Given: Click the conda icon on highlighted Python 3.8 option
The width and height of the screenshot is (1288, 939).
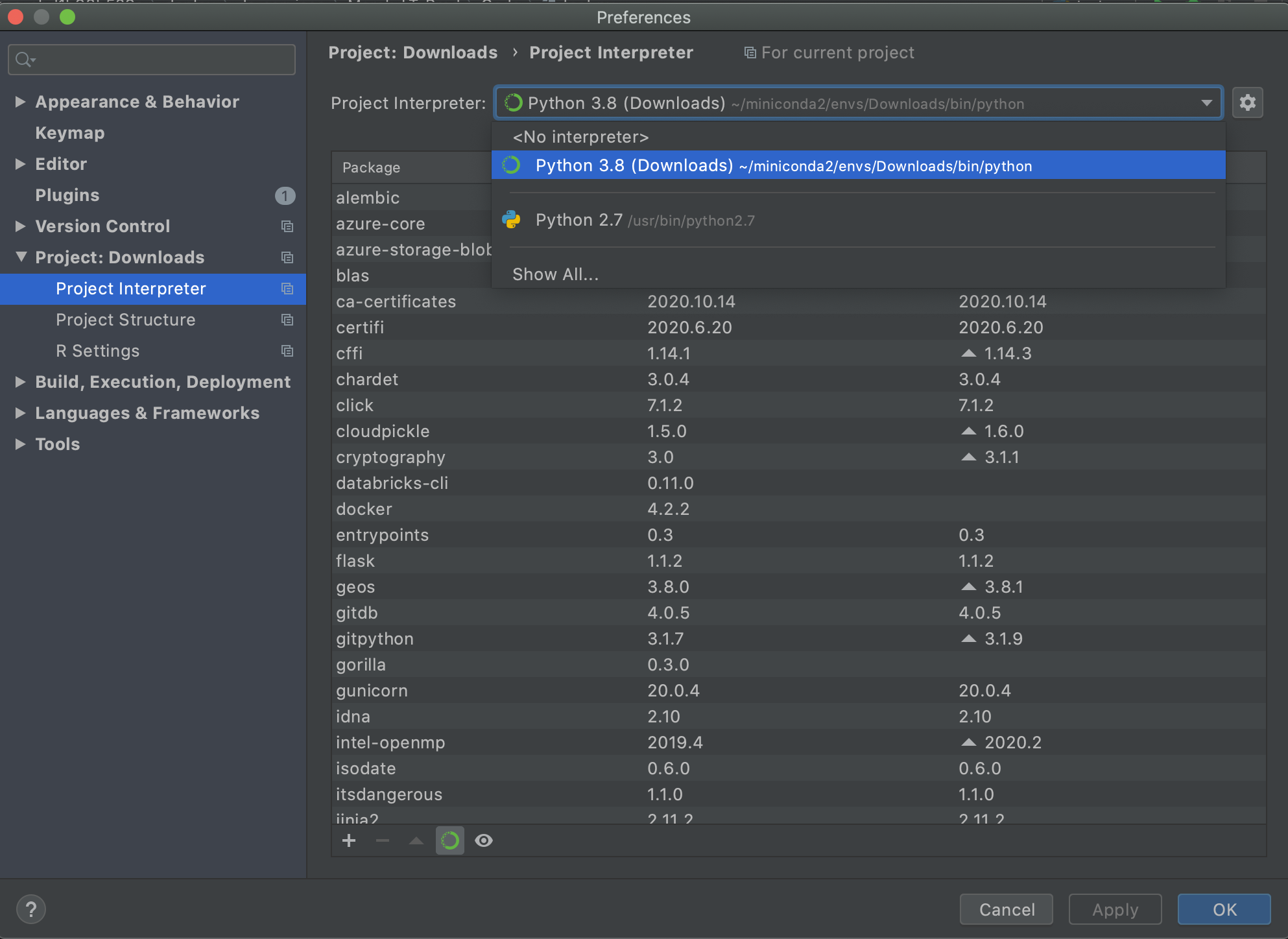Looking at the screenshot, I should (x=512, y=165).
